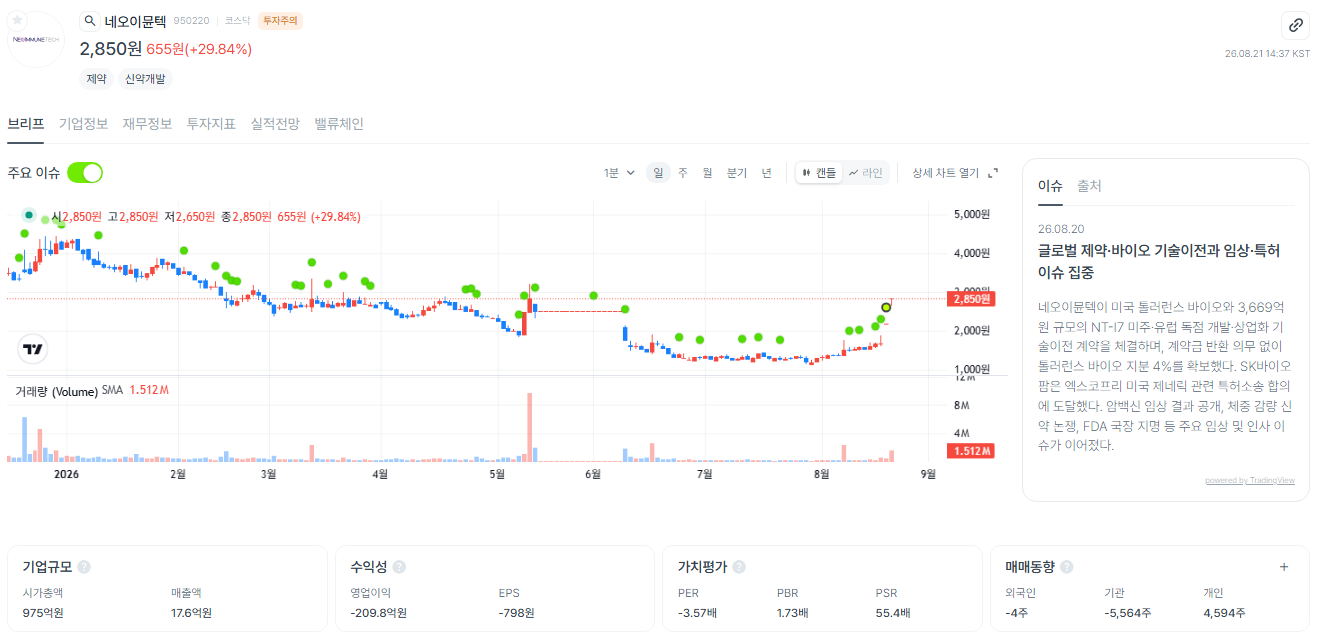Click the red 2,850원 price label on the axis
This screenshot has height=638, width=1317.
coord(970,298)
